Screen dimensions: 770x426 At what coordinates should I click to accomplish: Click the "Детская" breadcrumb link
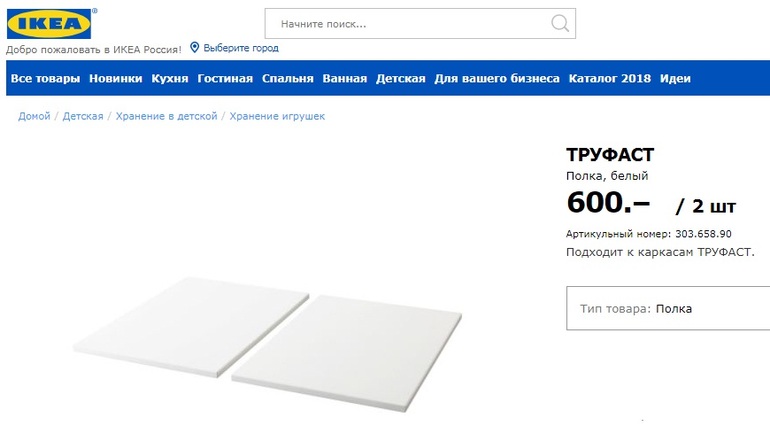(83, 116)
